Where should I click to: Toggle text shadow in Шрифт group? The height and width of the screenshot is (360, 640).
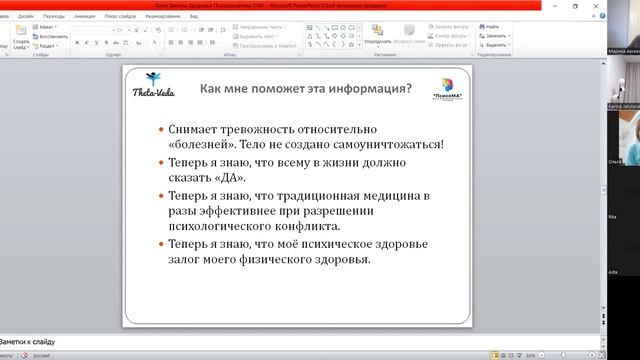tap(106, 42)
